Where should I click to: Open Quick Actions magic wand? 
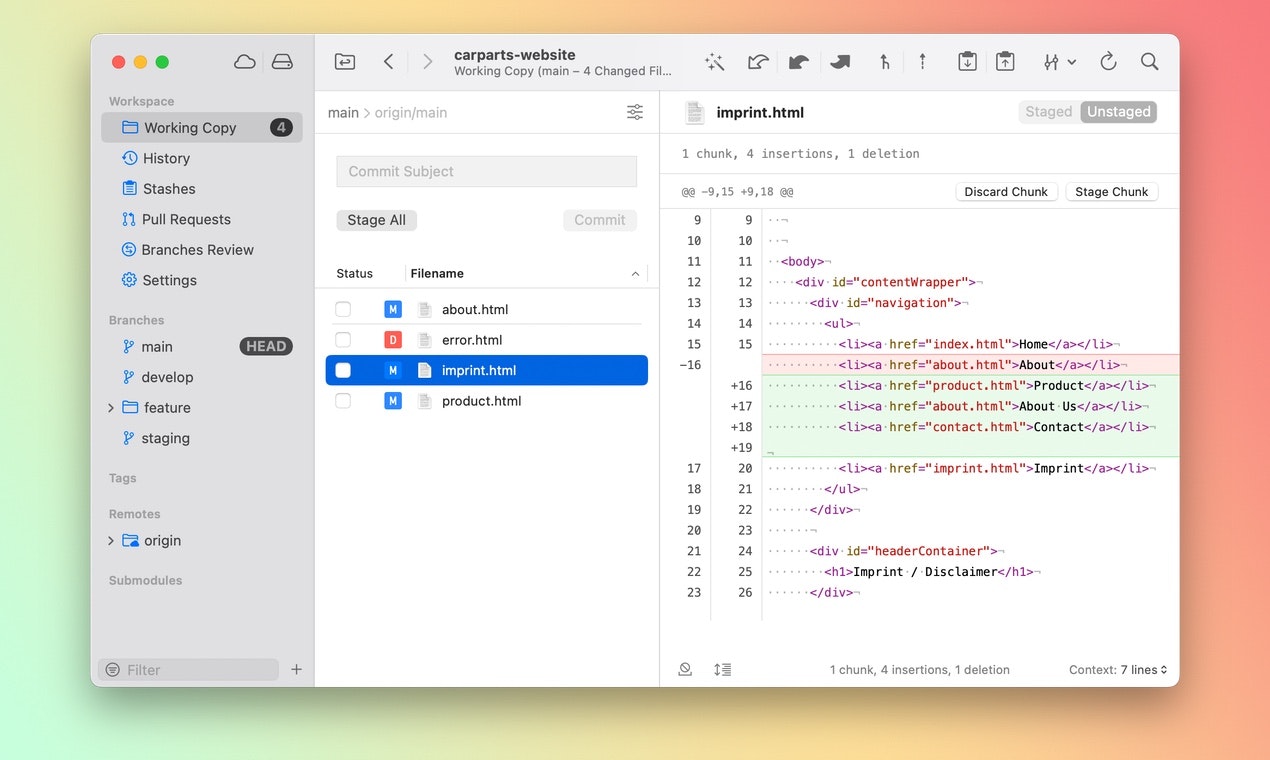715,62
